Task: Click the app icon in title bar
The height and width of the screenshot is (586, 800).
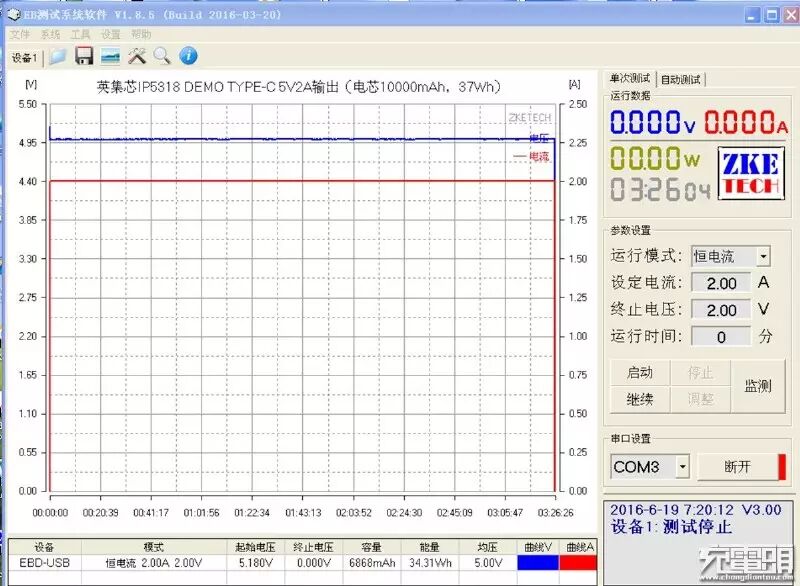Action: coord(14,15)
